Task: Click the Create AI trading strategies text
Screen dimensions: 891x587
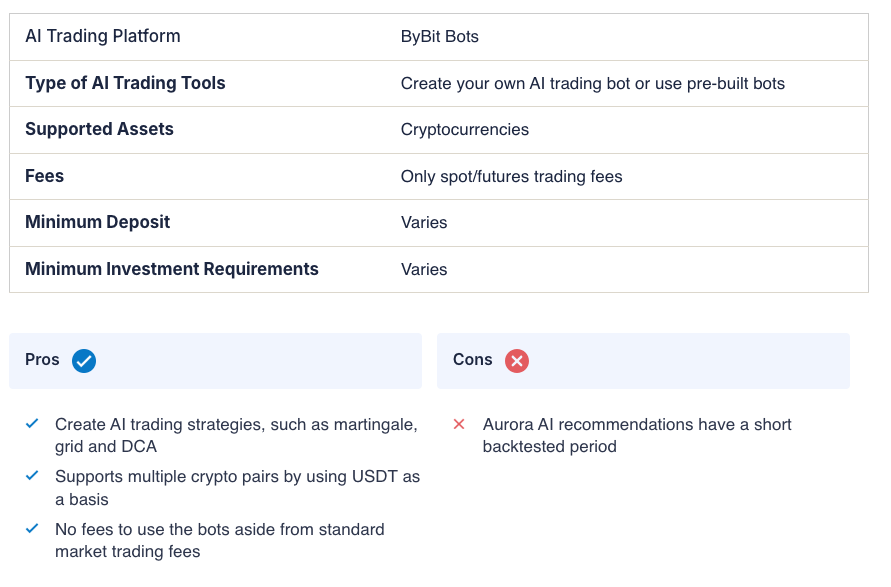Action: tap(235, 435)
